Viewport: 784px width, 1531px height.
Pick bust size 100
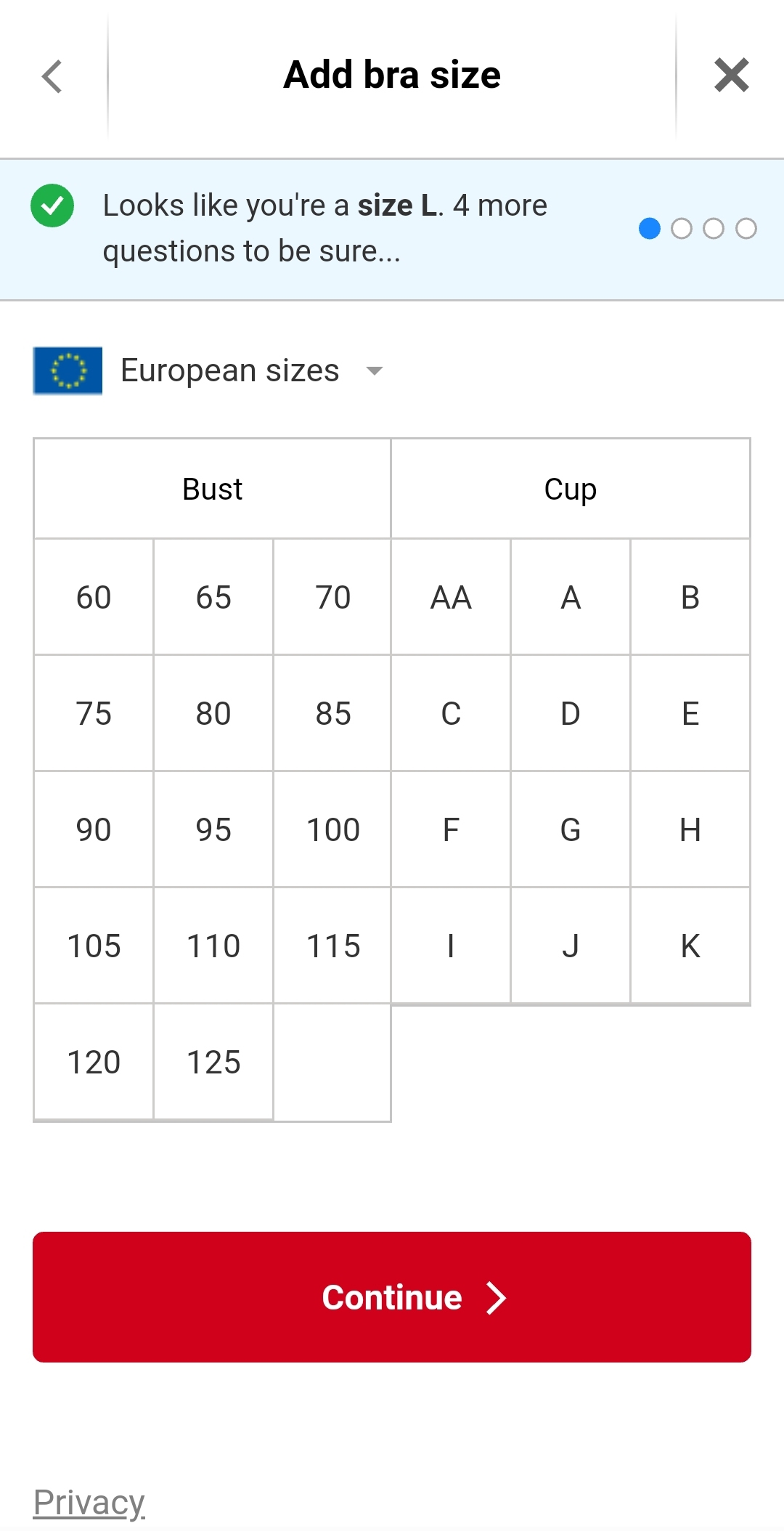[333, 829]
